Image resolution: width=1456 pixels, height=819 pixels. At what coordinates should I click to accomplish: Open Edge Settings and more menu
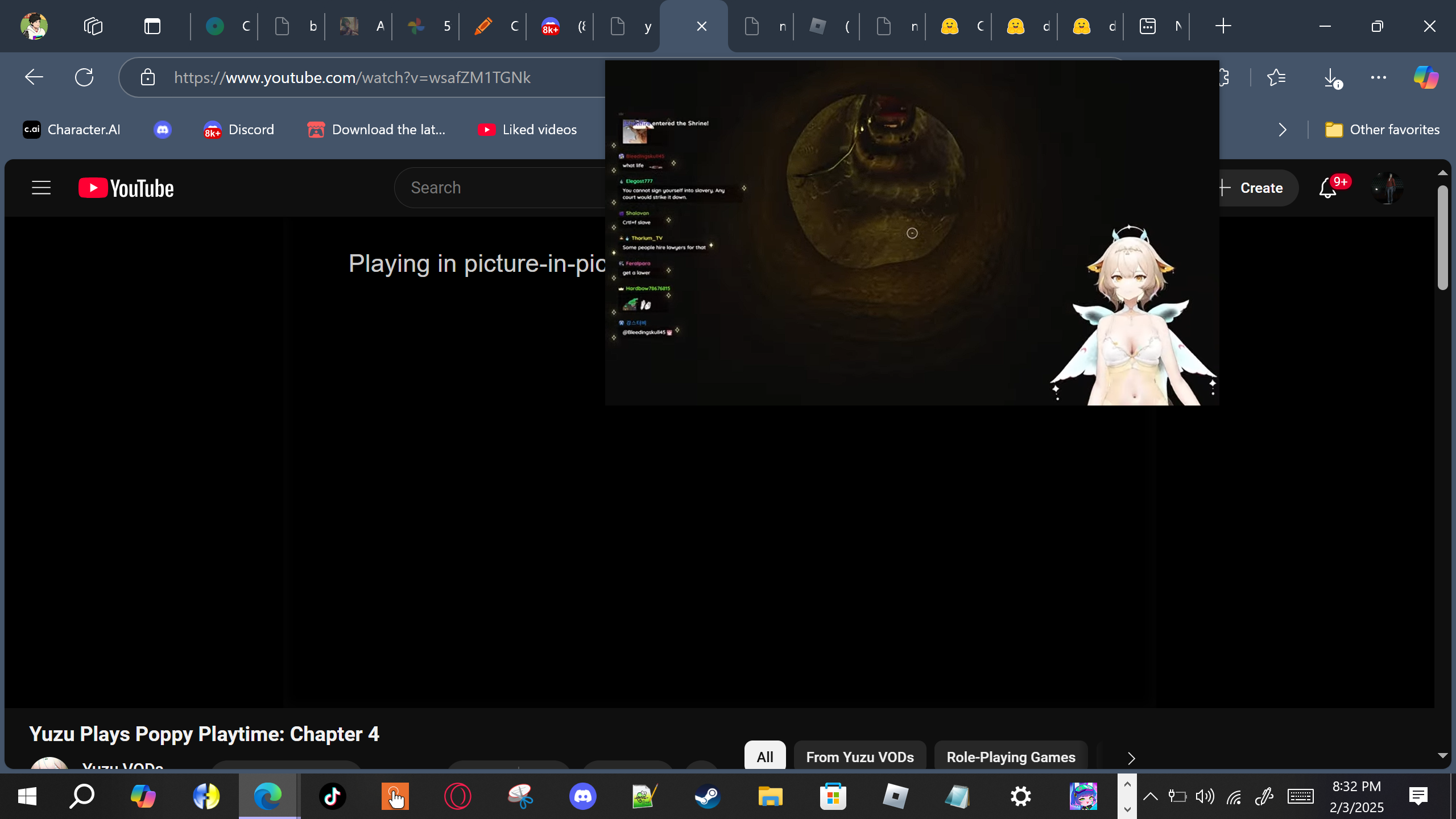(1379, 77)
